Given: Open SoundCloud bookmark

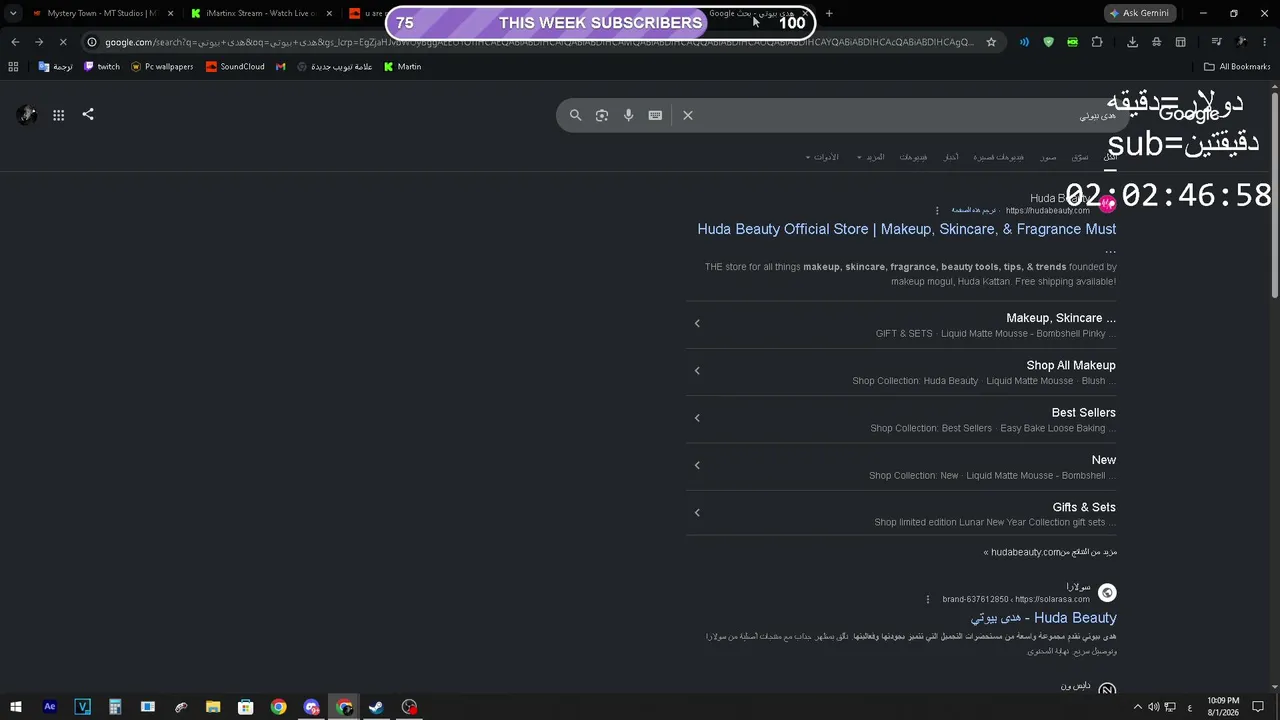Looking at the screenshot, I should pyautogui.click(x=235, y=67).
